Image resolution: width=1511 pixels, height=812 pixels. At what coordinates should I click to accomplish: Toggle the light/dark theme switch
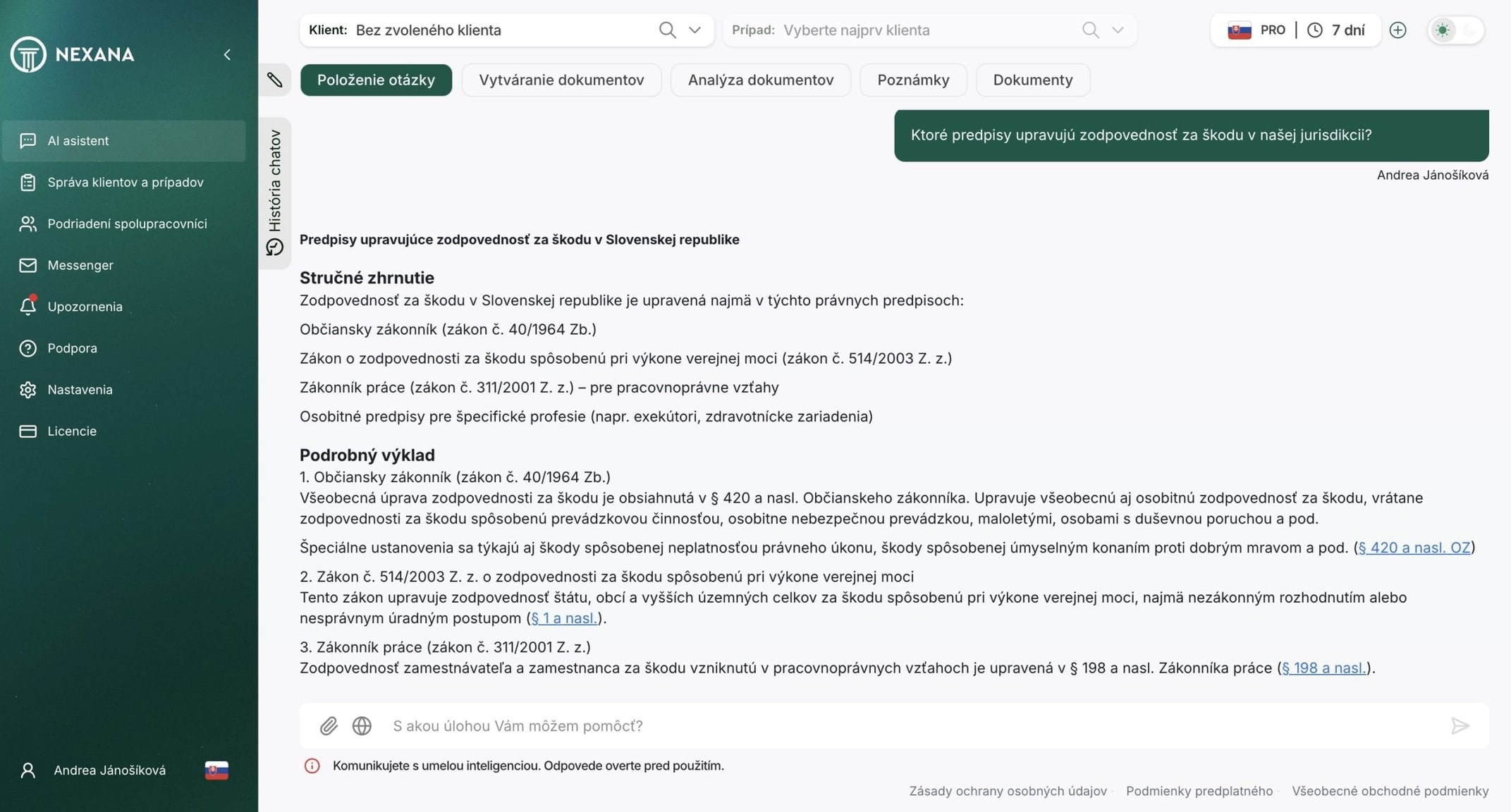pos(1455,30)
